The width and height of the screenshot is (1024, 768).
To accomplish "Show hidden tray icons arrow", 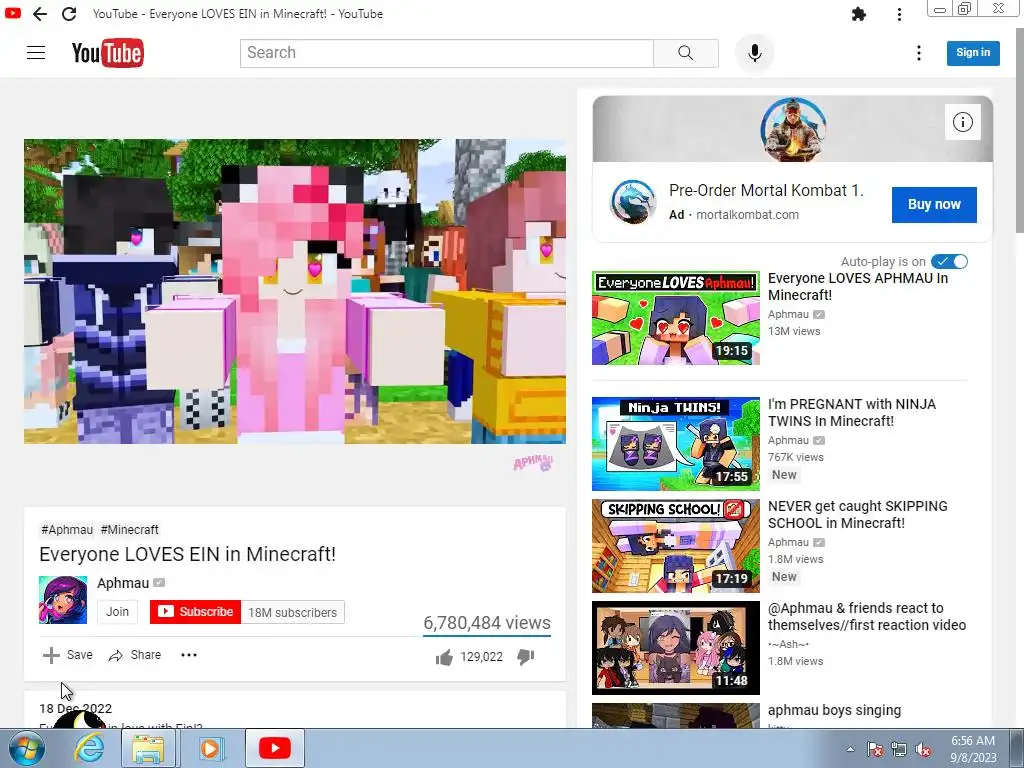I will [x=850, y=749].
